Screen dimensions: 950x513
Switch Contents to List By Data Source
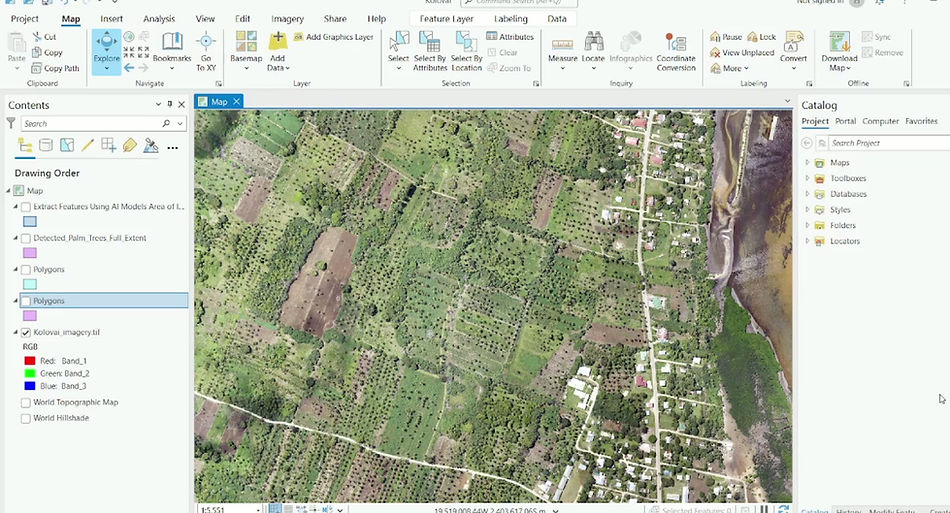click(x=45, y=145)
